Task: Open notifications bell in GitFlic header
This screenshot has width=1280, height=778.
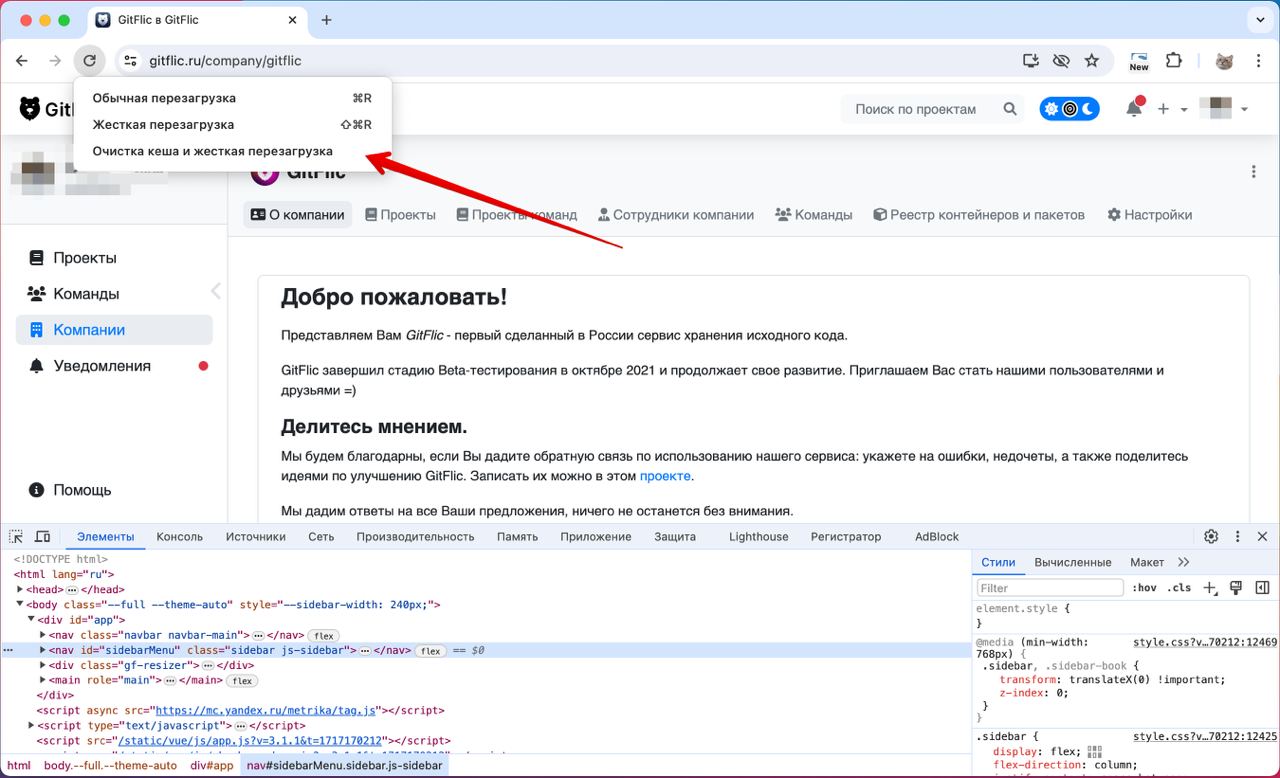Action: [x=1134, y=109]
